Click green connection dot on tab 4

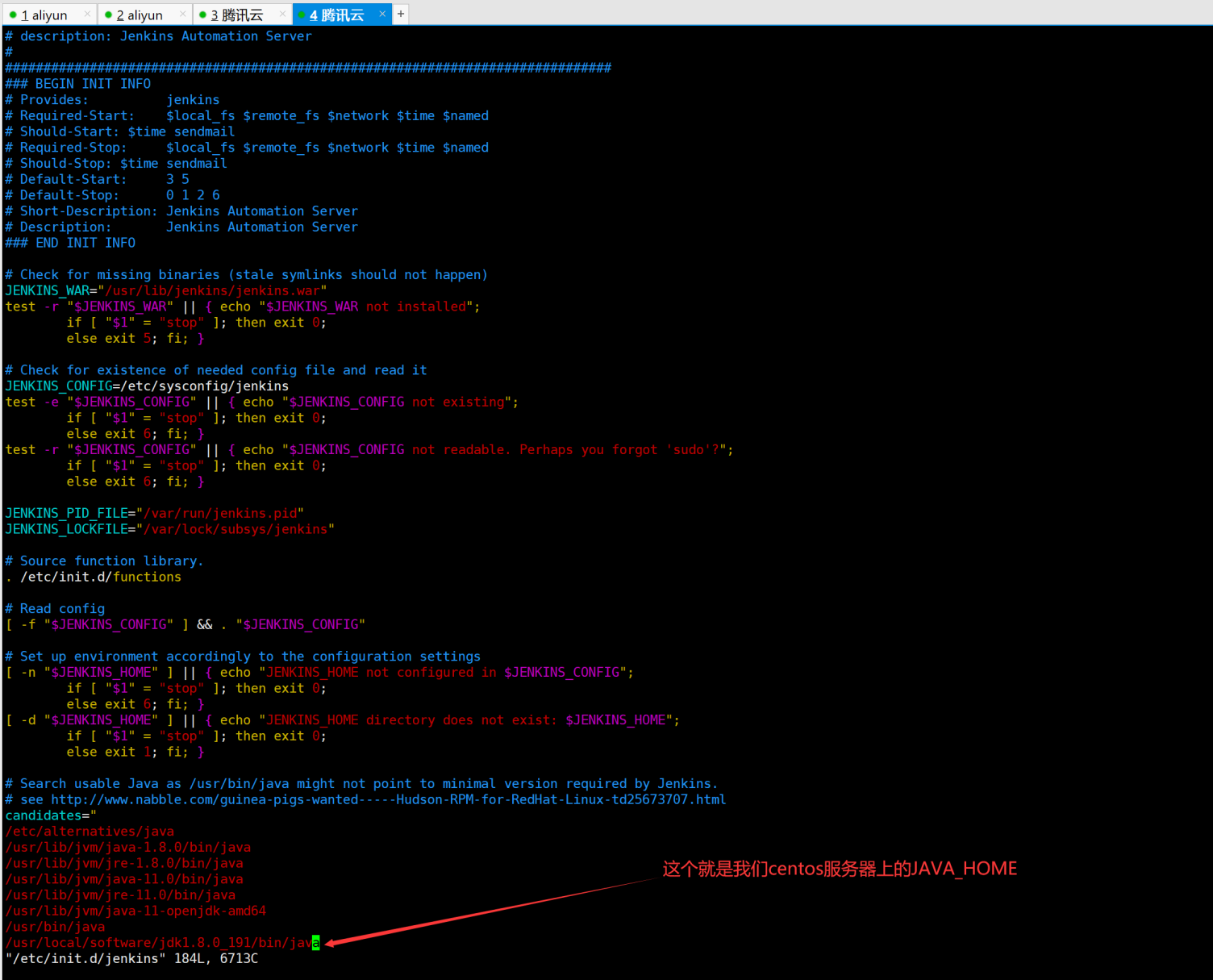coord(302,15)
